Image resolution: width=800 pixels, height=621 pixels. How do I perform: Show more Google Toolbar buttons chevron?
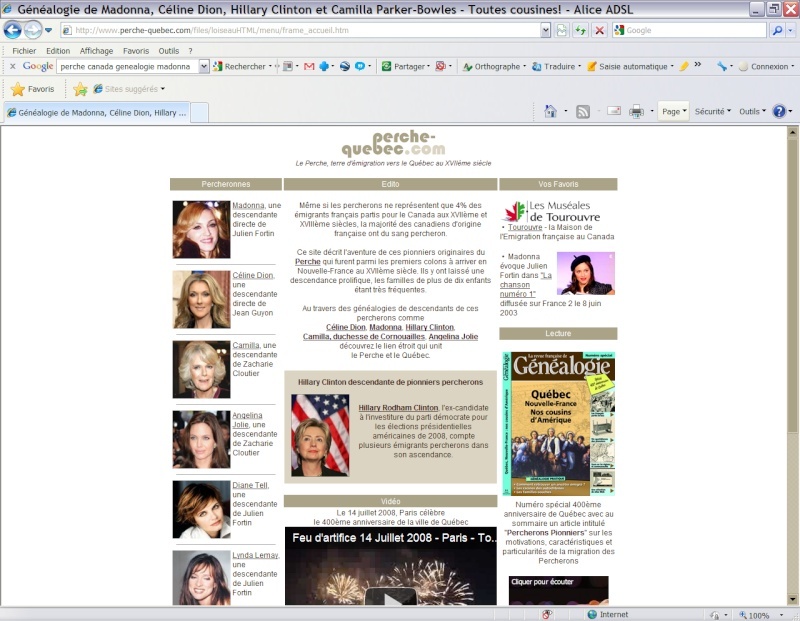(x=697, y=65)
